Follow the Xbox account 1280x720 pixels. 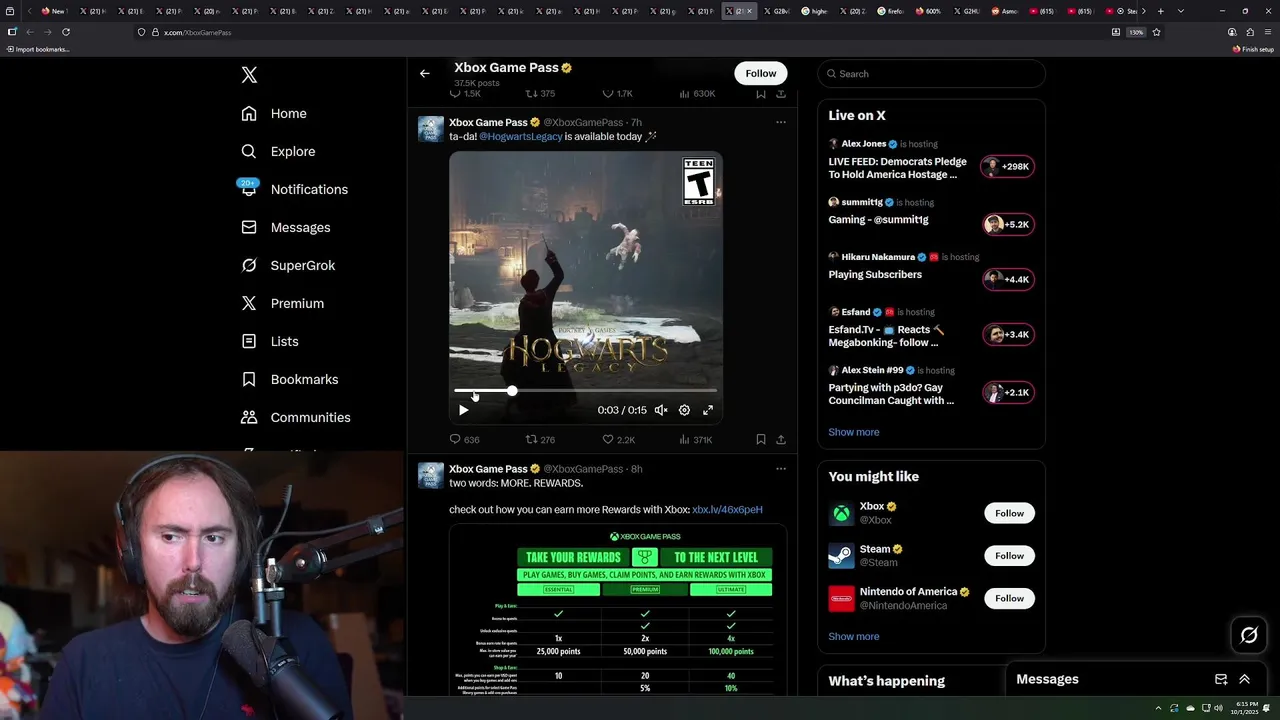pyautogui.click(x=1009, y=513)
